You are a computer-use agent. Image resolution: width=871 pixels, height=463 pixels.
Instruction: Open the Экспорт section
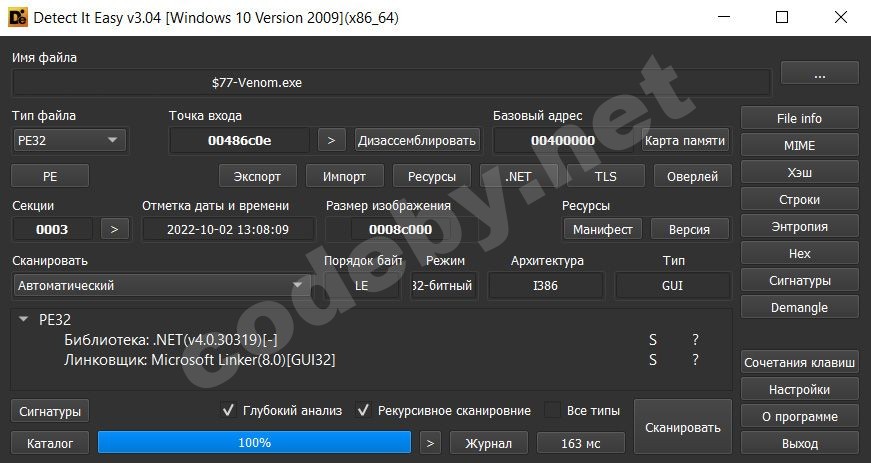coord(257,177)
